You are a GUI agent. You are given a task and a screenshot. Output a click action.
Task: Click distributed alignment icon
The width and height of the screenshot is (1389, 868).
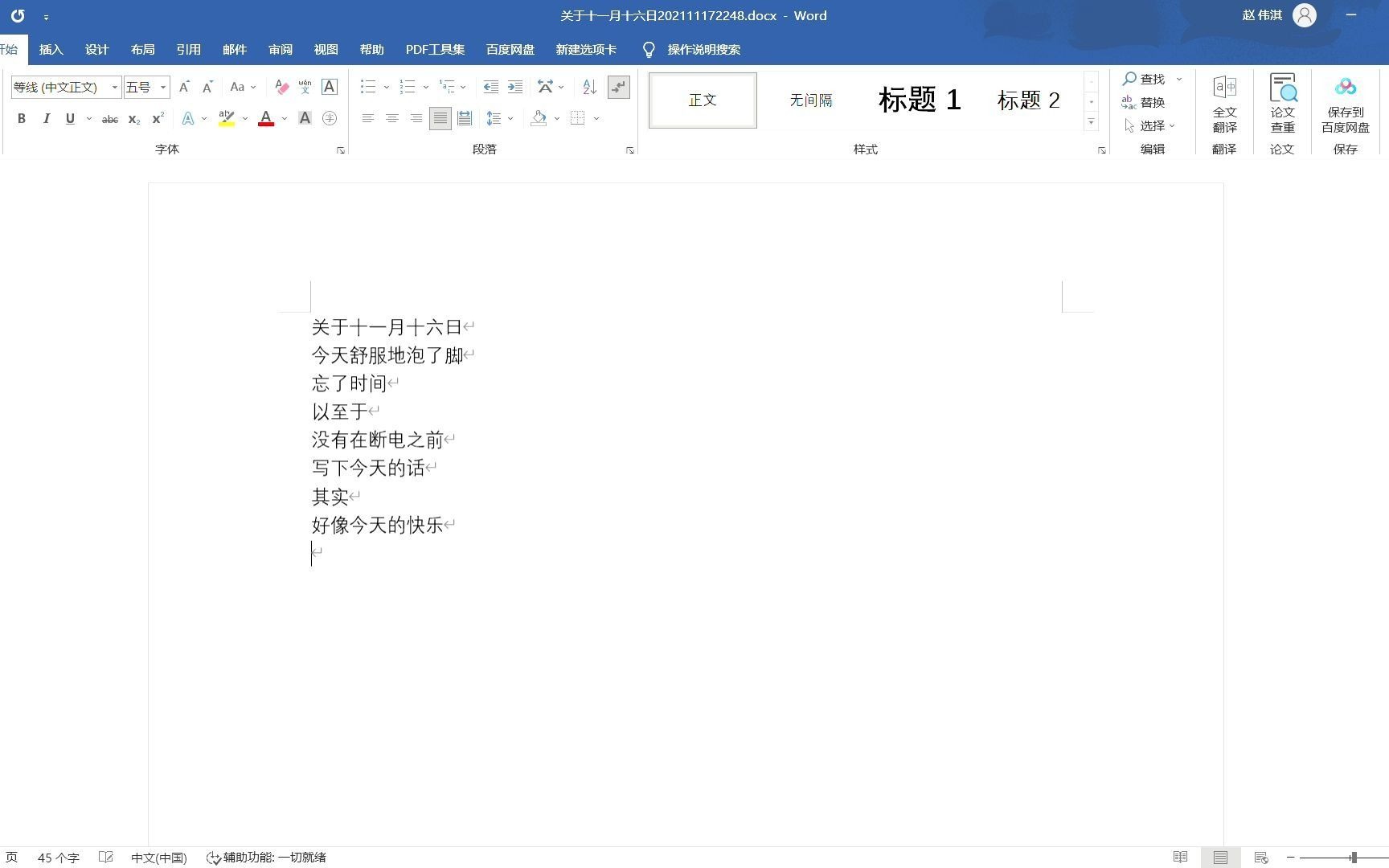pyautogui.click(x=465, y=118)
